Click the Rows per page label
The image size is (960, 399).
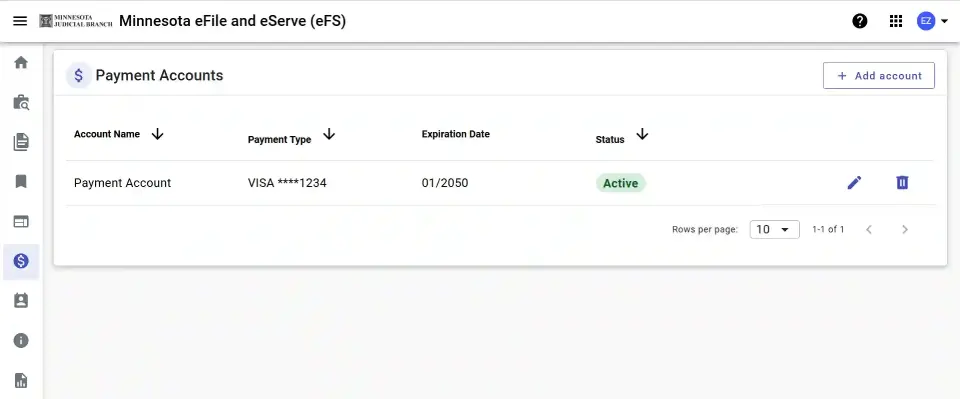(705, 229)
